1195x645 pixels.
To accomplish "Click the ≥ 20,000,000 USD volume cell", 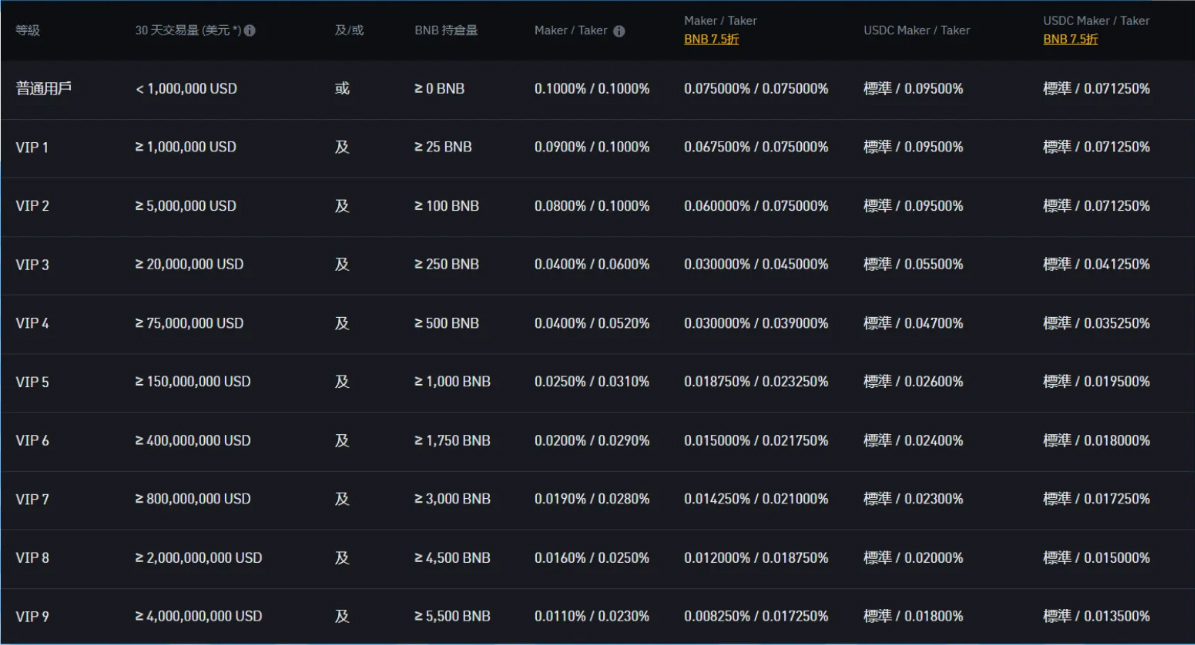I will tap(189, 264).
